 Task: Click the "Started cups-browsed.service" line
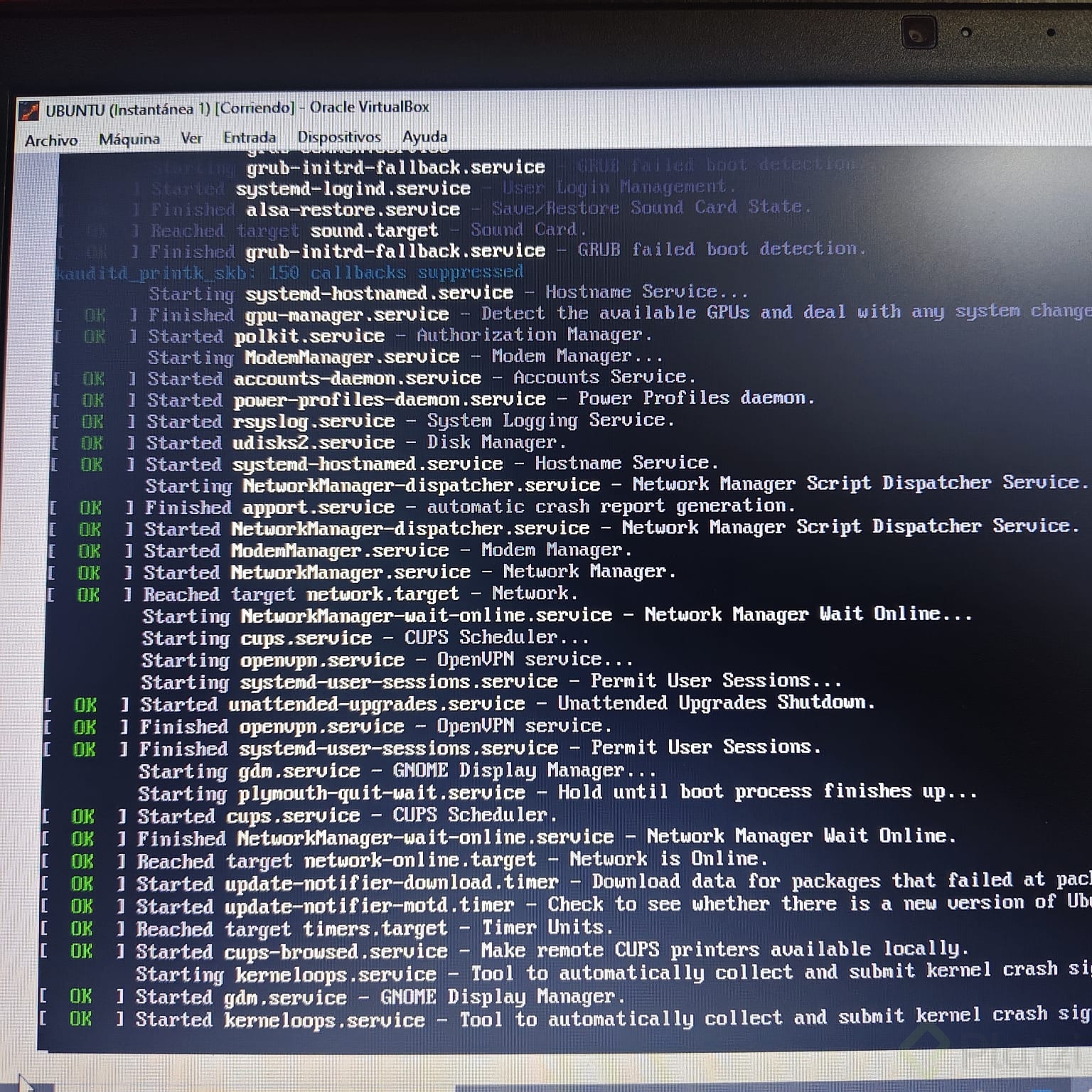tap(505, 951)
